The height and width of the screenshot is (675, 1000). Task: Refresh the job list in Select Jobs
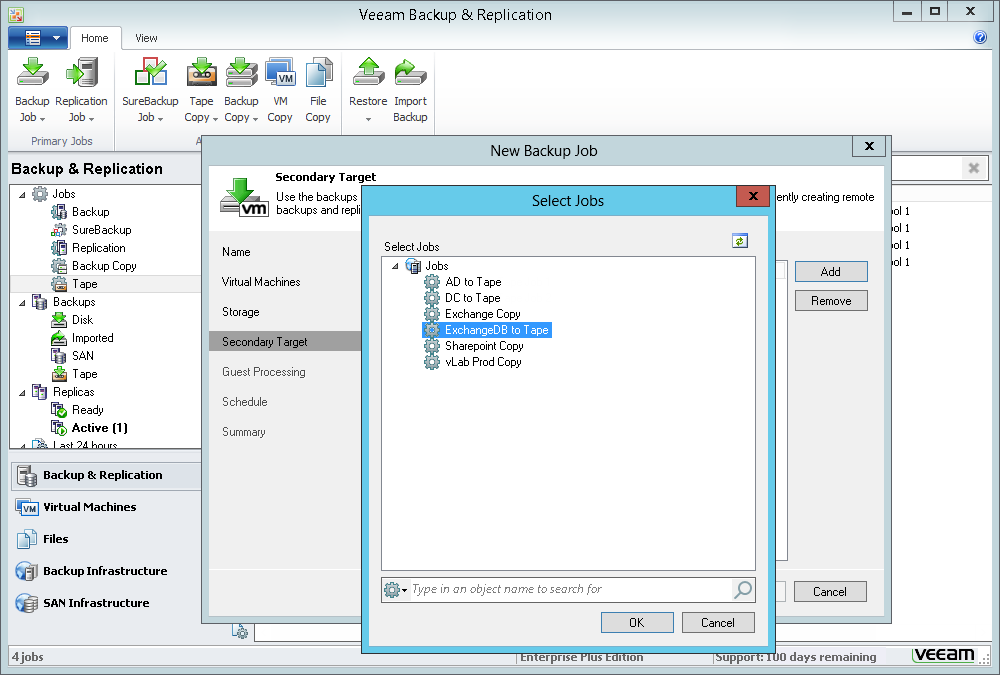pyautogui.click(x=740, y=241)
